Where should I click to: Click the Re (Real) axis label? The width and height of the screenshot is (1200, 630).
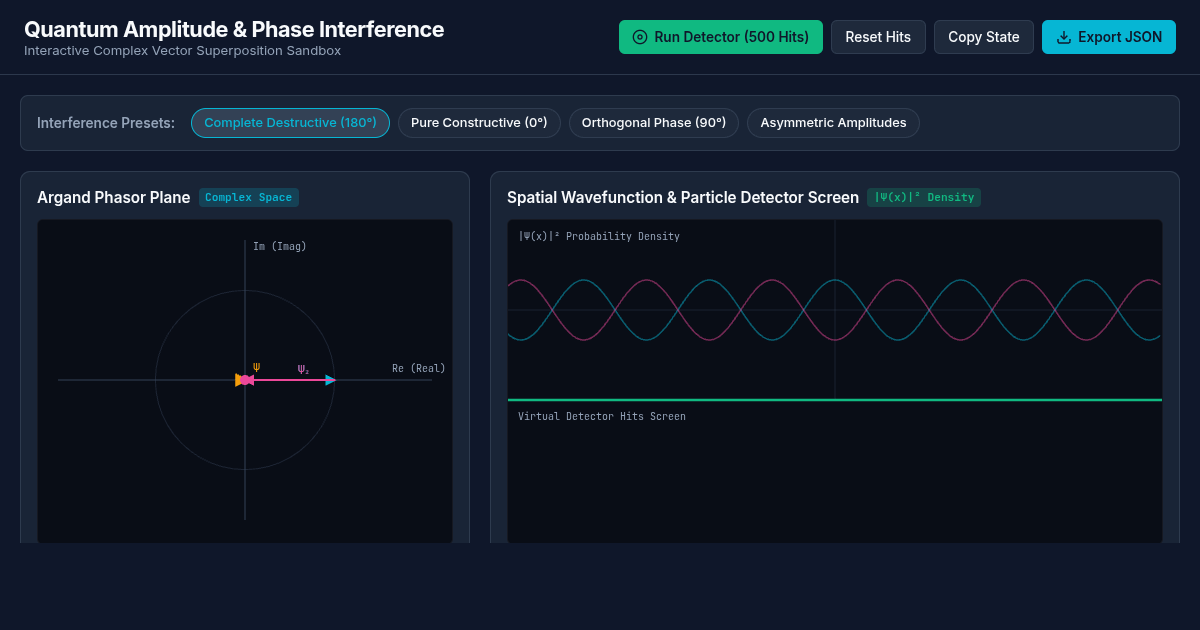pos(419,369)
